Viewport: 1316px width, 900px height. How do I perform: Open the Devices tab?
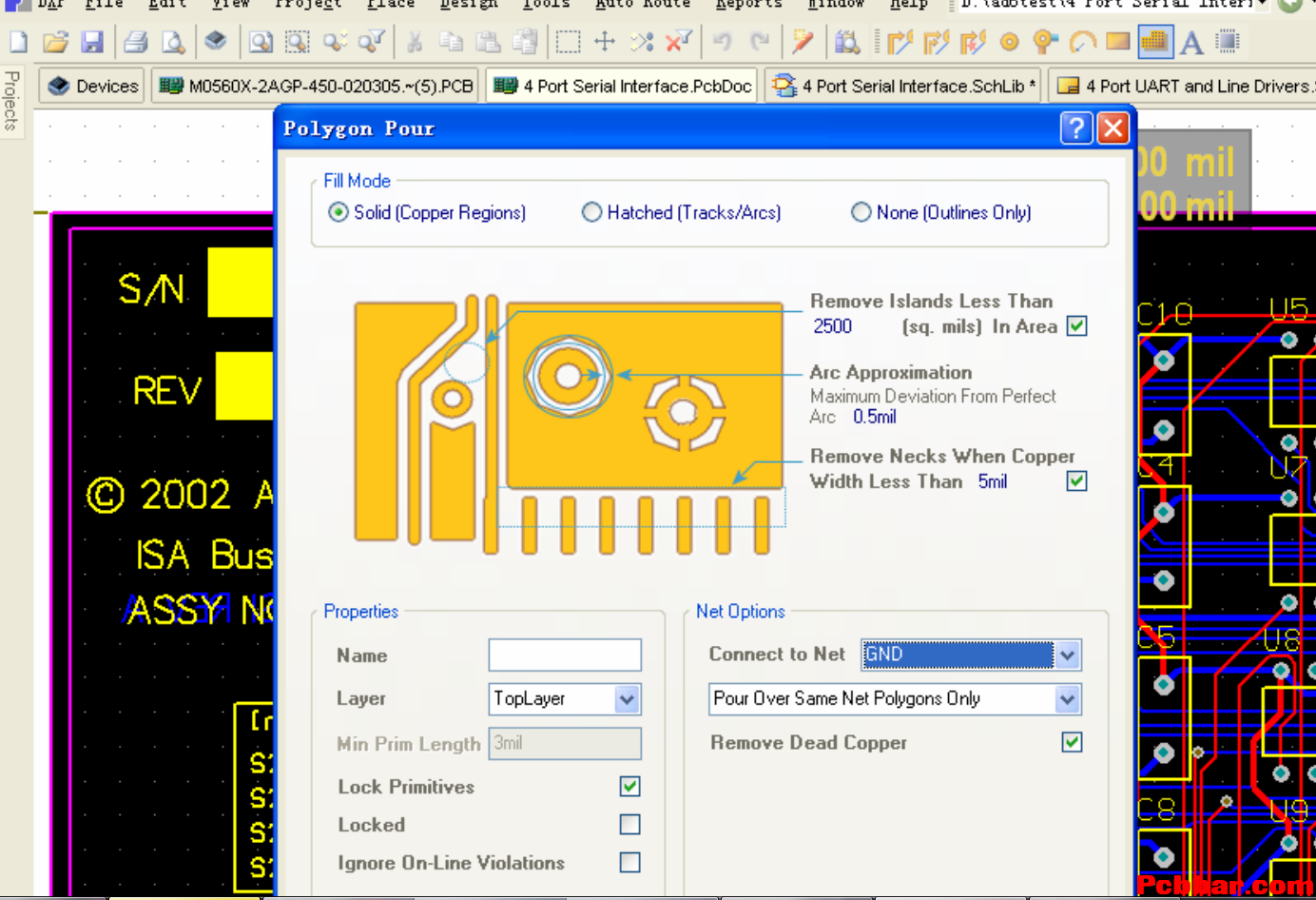(93, 86)
